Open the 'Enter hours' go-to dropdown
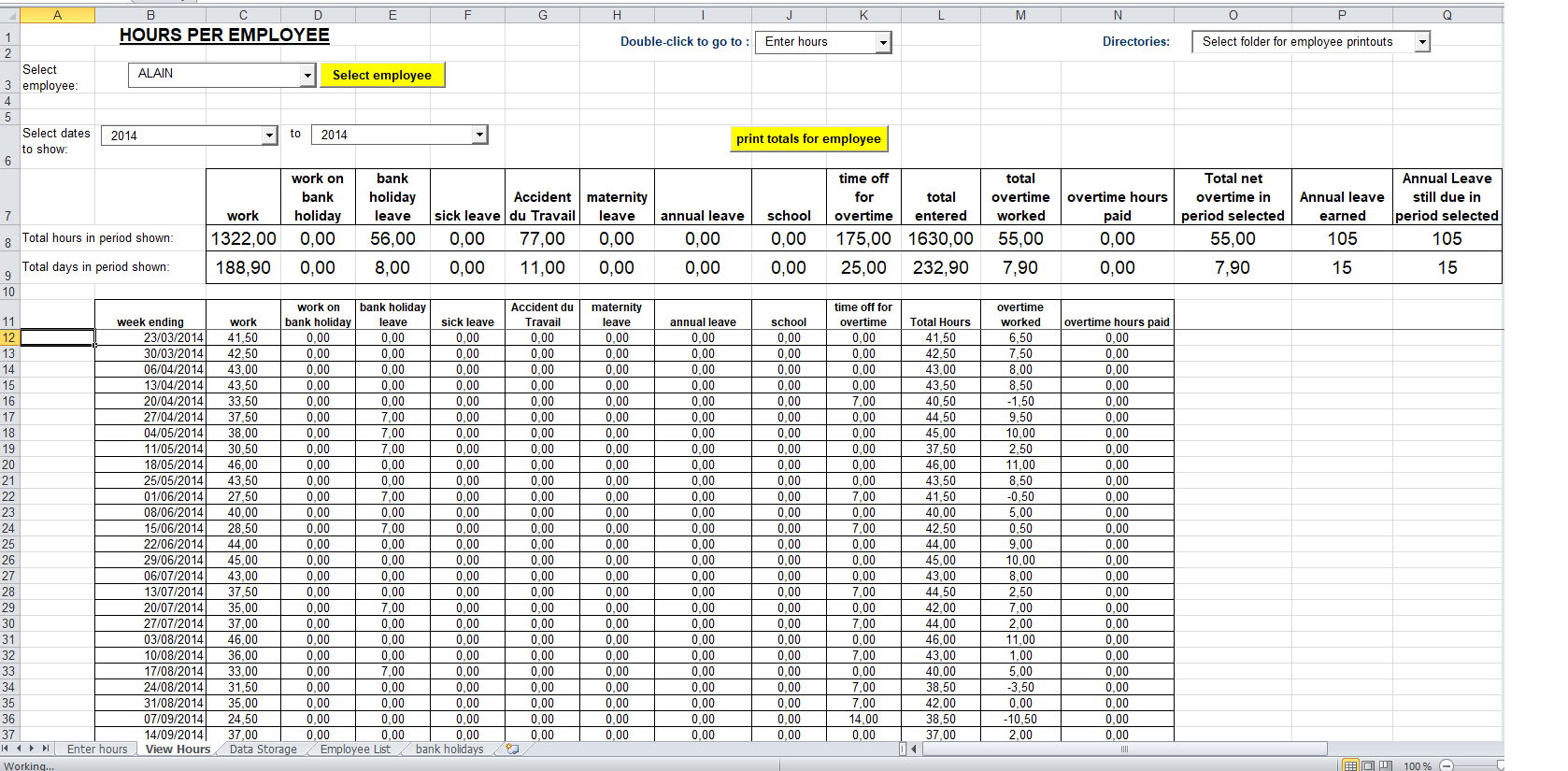The width and height of the screenshot is (1568, 771). click(882, 42)
